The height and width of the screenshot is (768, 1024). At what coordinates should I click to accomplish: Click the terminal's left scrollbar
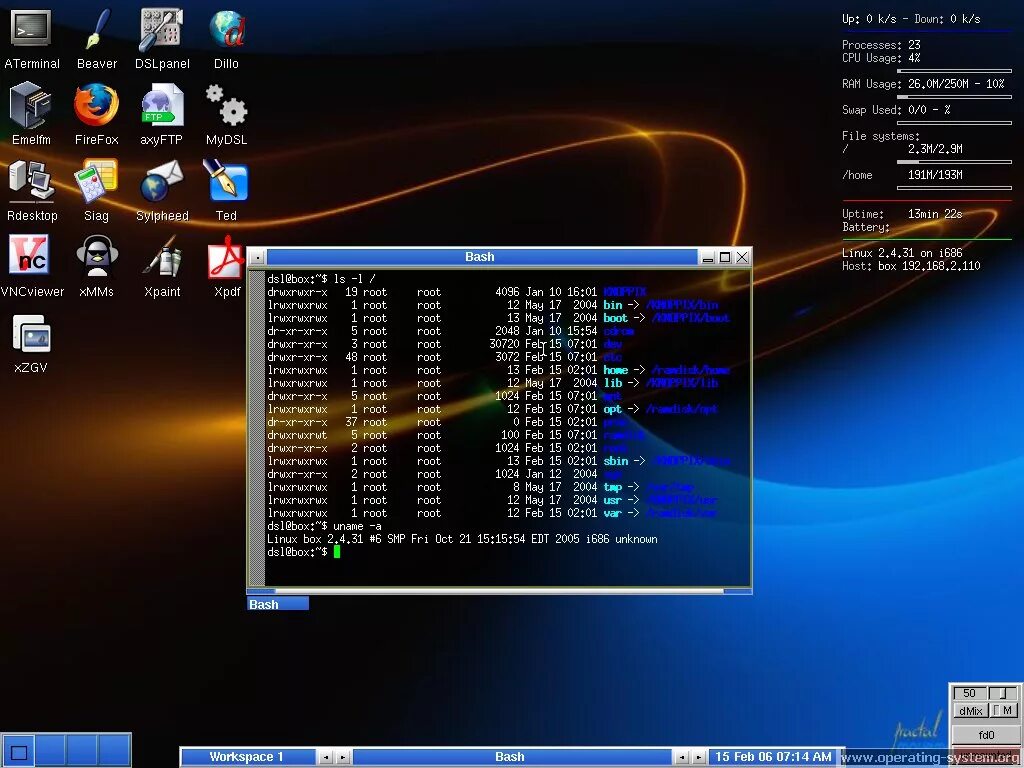click(x=257, y=428)
